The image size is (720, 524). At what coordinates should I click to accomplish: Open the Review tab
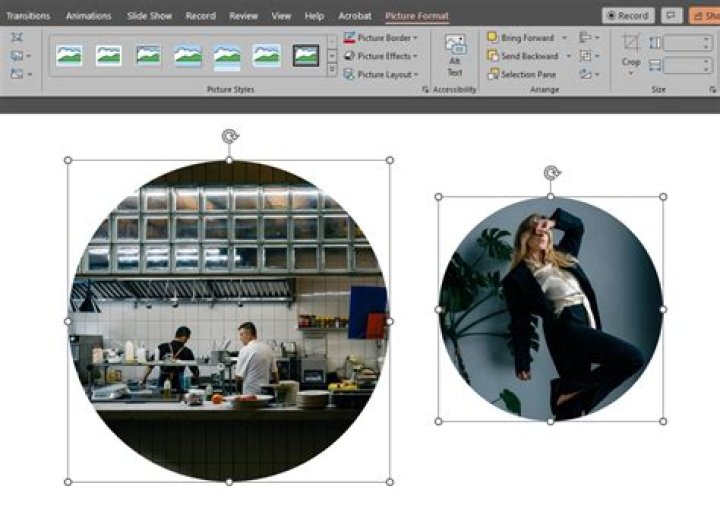(x=243, y=16)
